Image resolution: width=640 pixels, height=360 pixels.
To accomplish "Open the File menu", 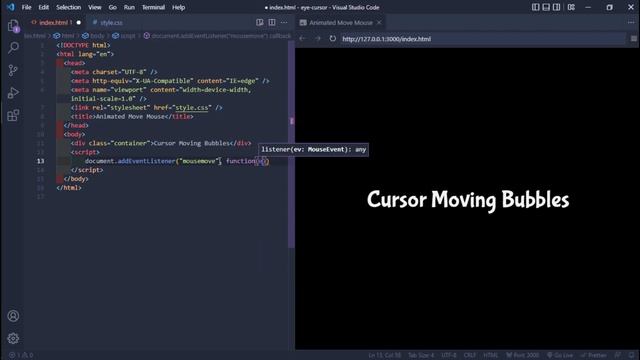I will pos(27,7).
